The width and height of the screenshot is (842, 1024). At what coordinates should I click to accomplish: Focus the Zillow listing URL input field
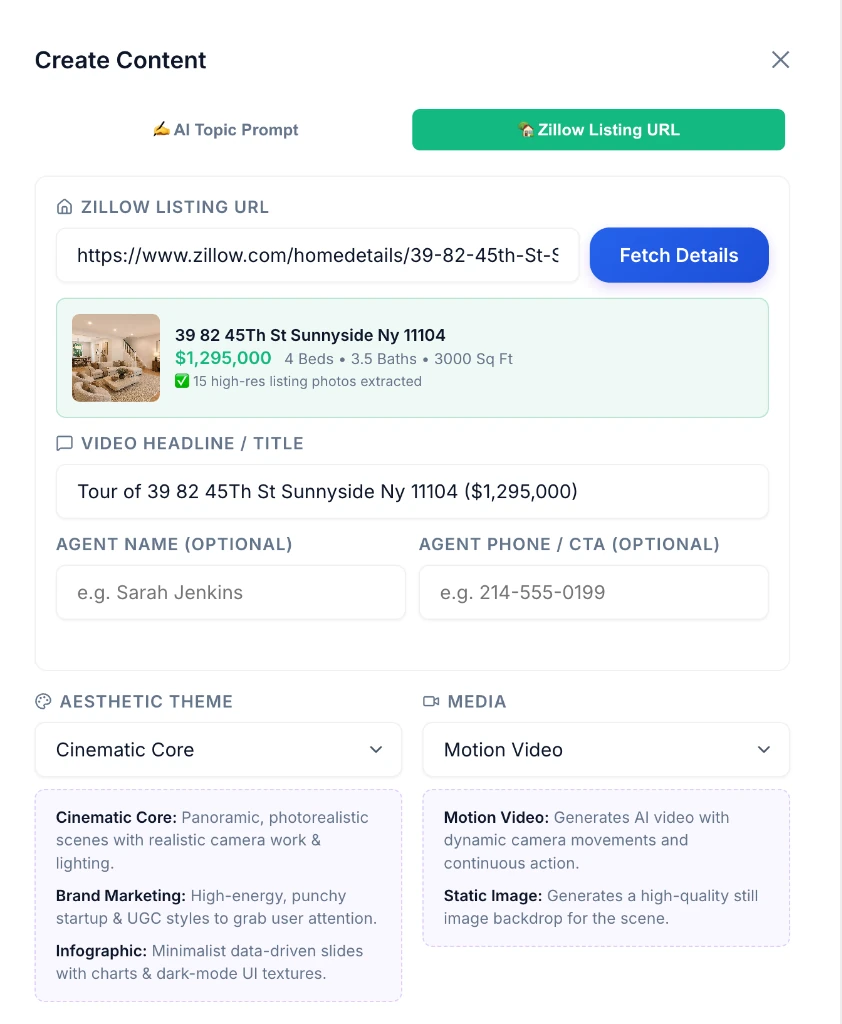pos(317,255)
